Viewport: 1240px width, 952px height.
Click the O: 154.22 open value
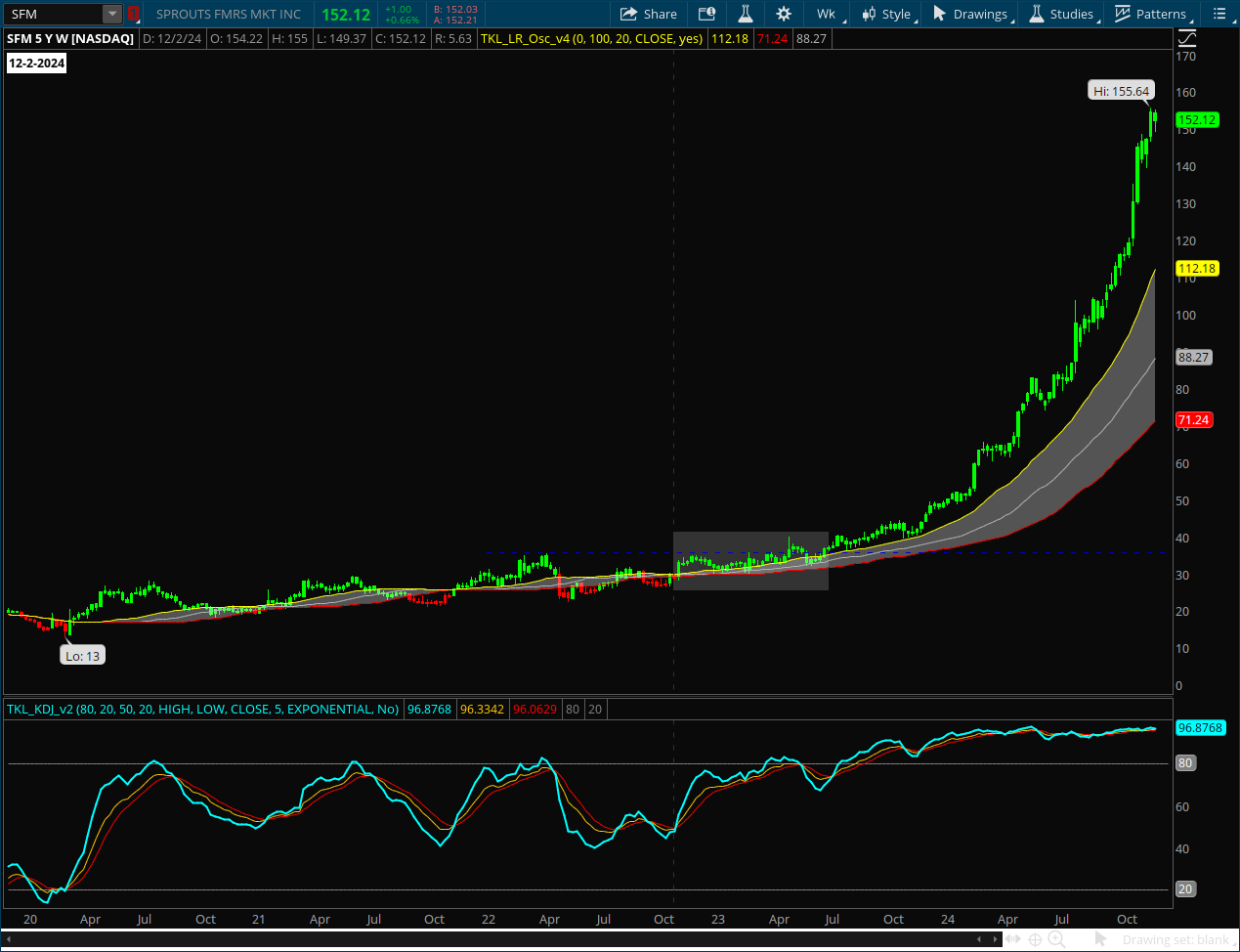pyautogui.click(x=236, y=39)
